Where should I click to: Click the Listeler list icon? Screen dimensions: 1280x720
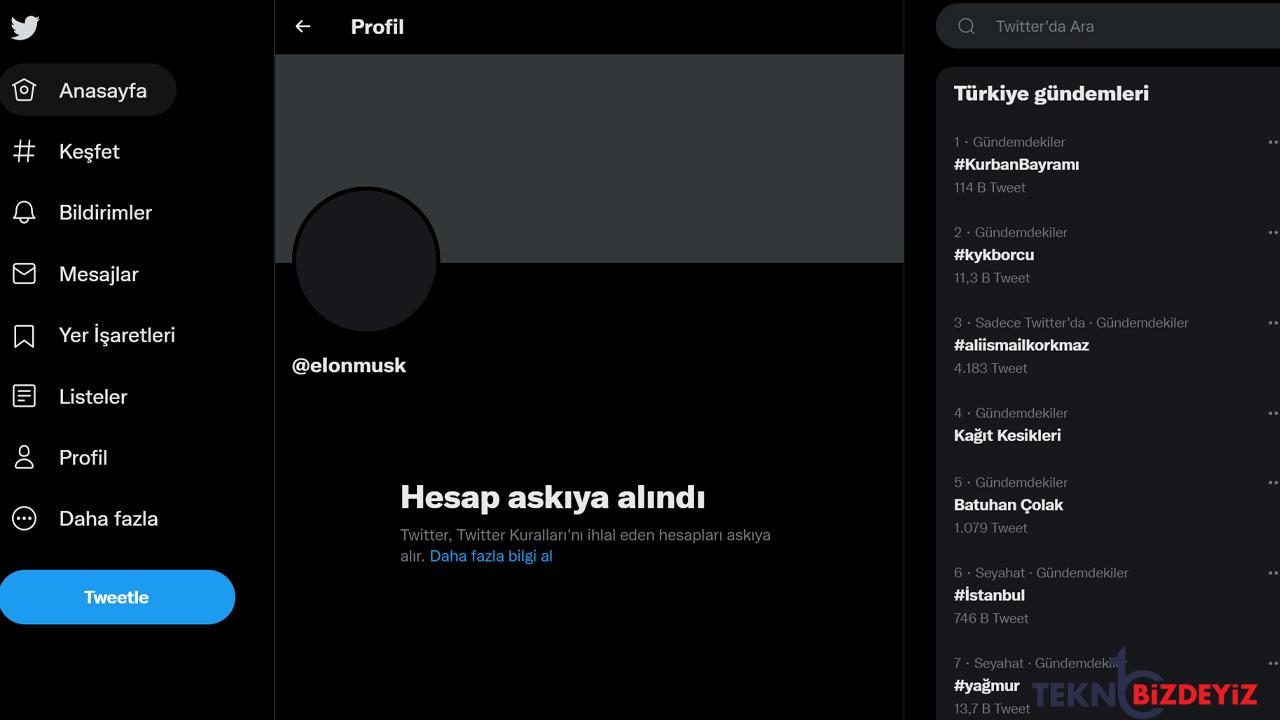tap(24, 396)
